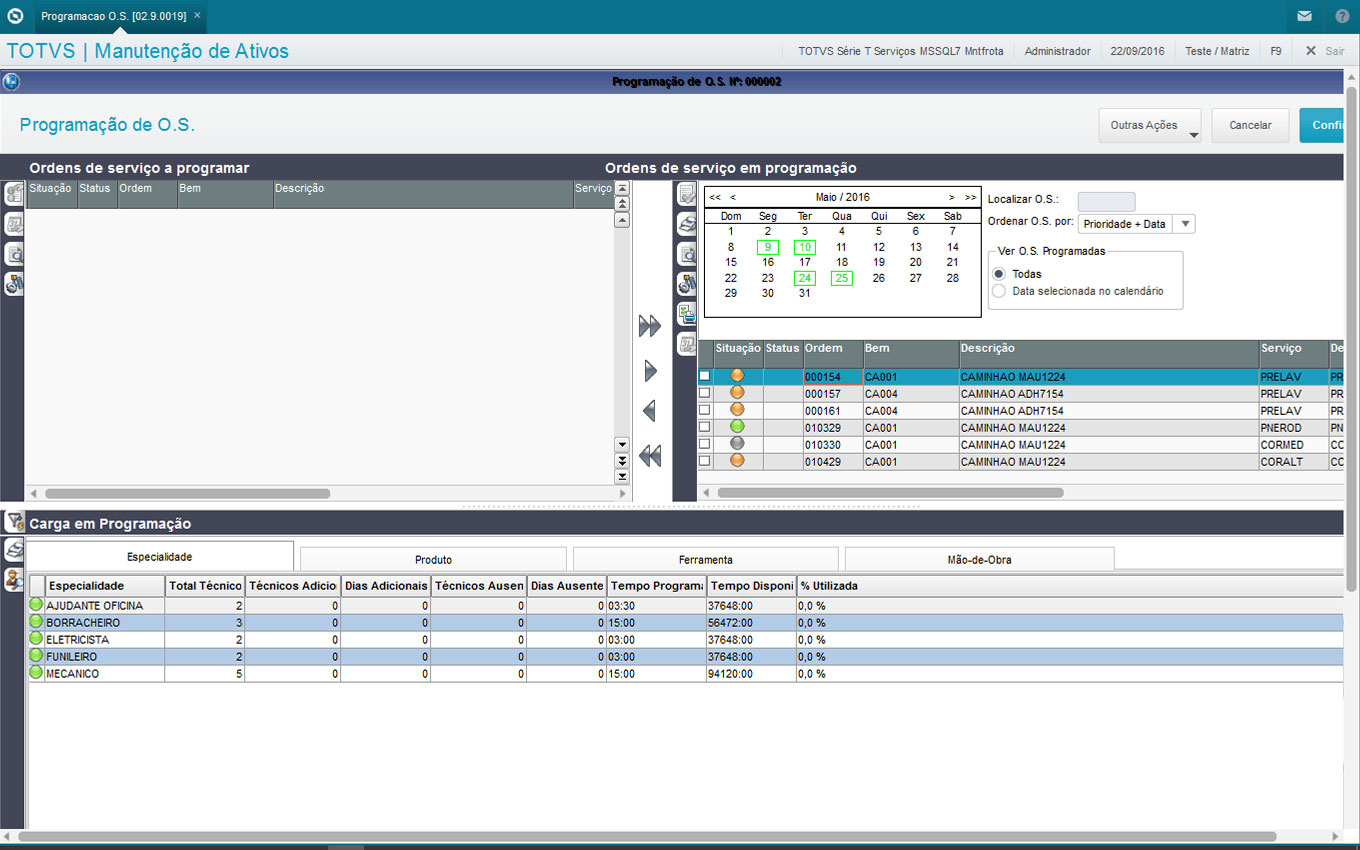Select 'Data selecionada no calendário' option

pyautogui.click(x=999, y=291)
